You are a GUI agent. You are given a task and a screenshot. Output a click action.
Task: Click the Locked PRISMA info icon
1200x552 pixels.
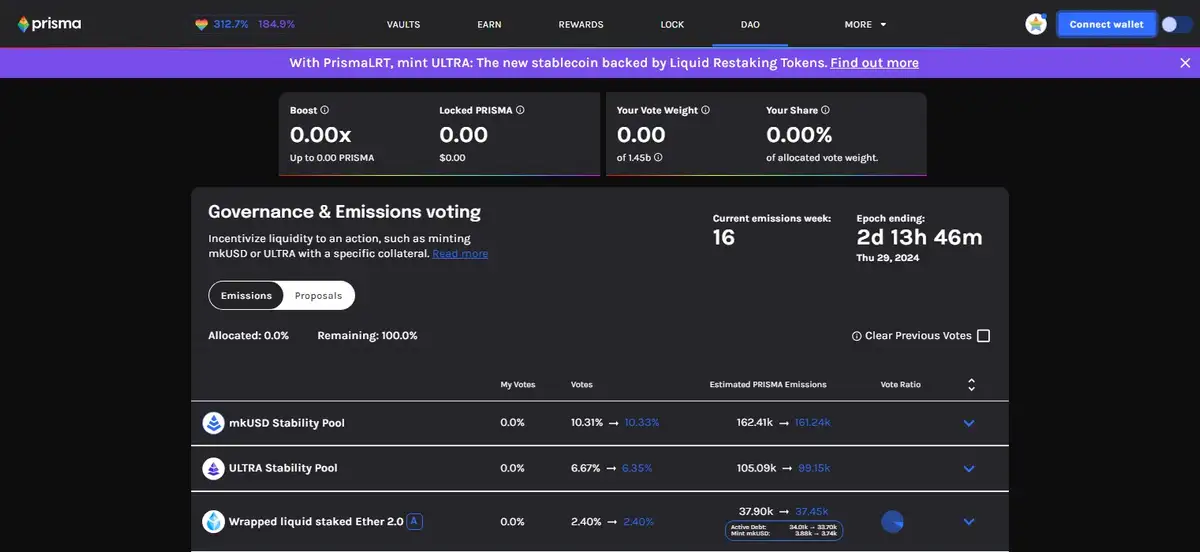(x=520, y=110)
